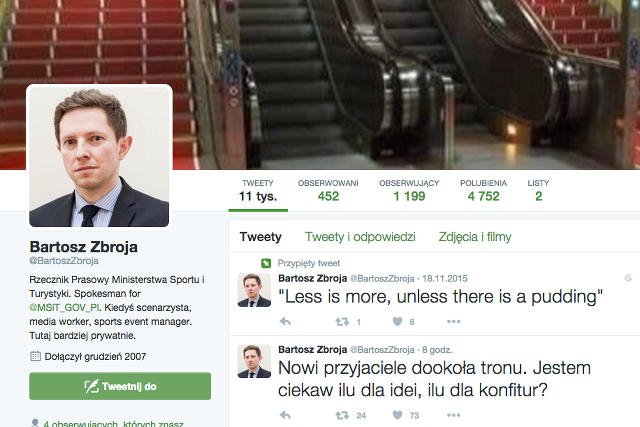Like the pinned pudding tweet
The width and height of the screenshot is (640, 427).
pyautogui.click(x=397, y=322)
